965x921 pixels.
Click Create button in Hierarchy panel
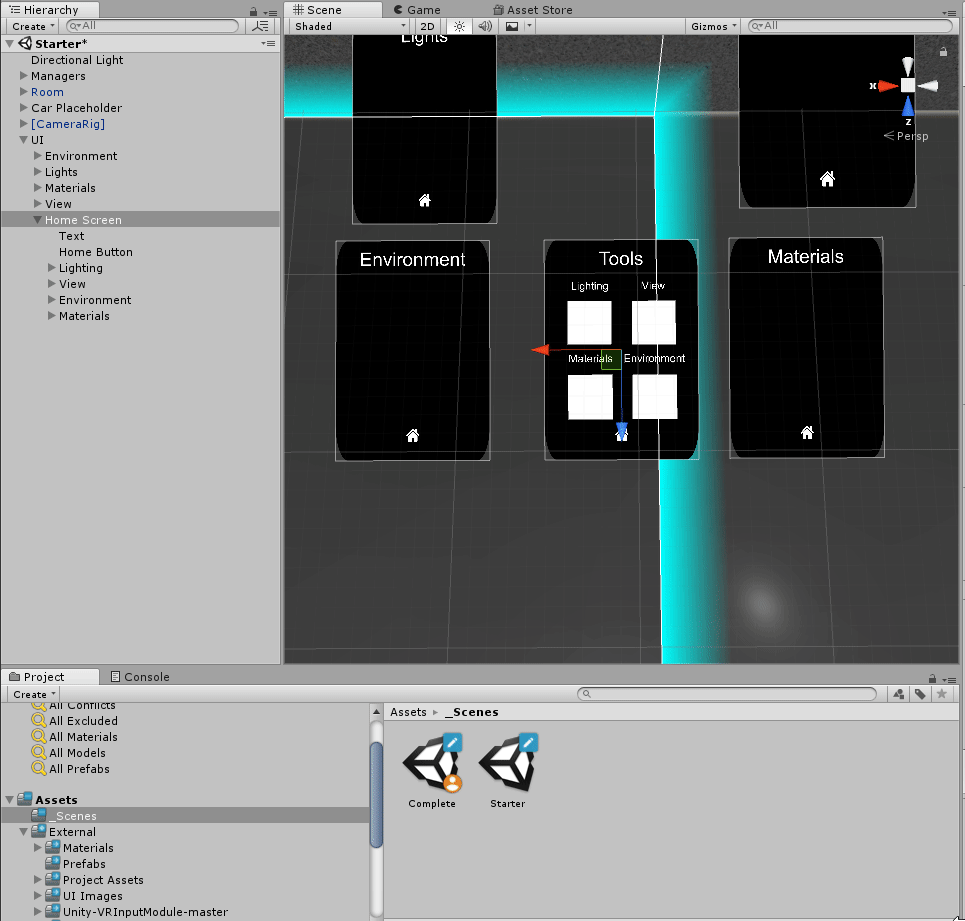click(x=33, y=26)
